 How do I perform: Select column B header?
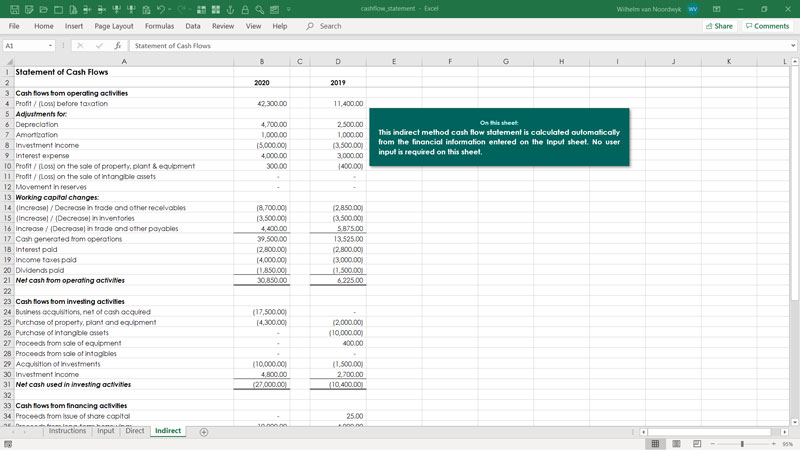pyautogui.click(x=262, y=61)
